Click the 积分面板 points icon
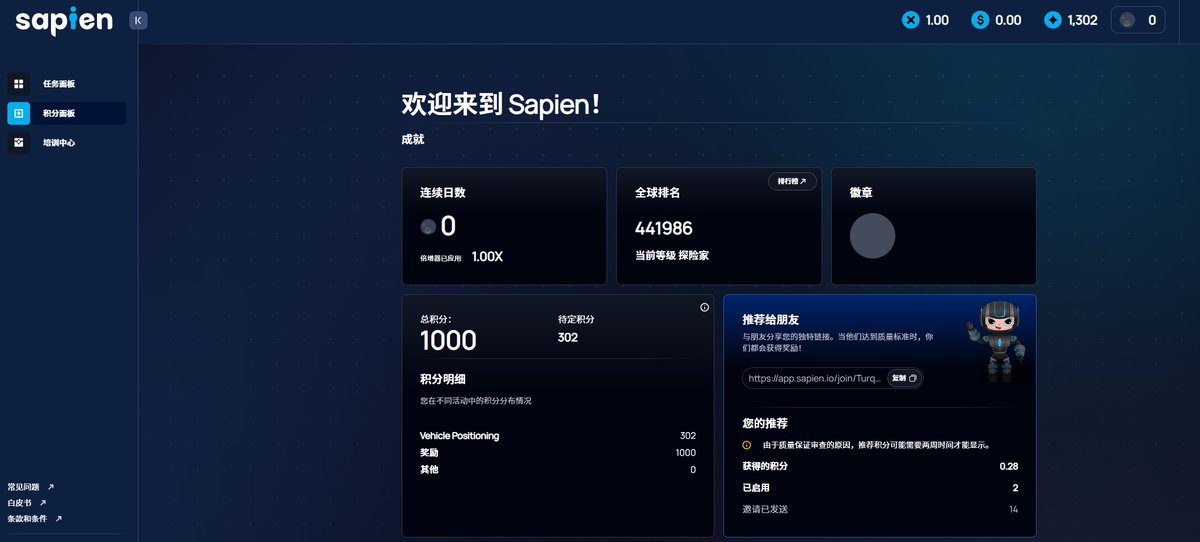The width and height of the screenshot is (1200, 542). click(18, 113)
